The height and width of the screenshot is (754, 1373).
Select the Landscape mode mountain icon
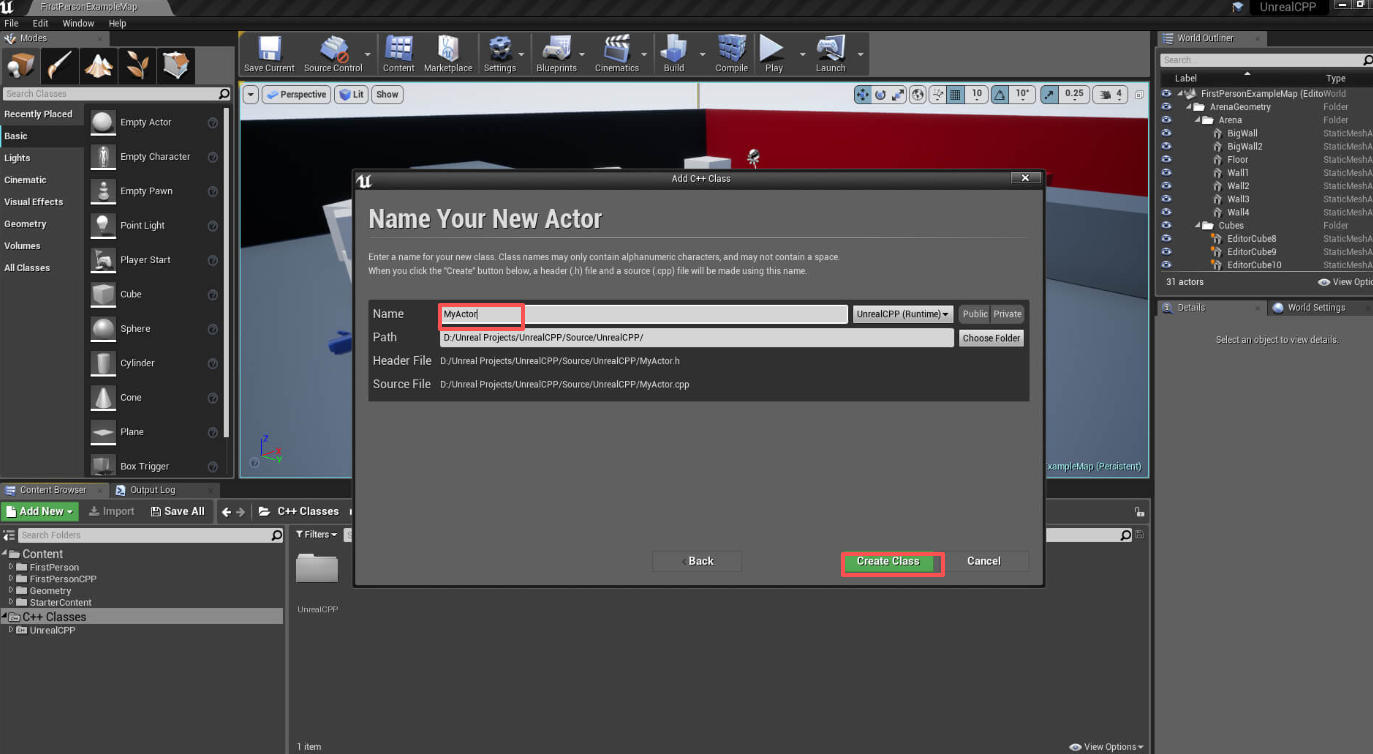(98, 66)
